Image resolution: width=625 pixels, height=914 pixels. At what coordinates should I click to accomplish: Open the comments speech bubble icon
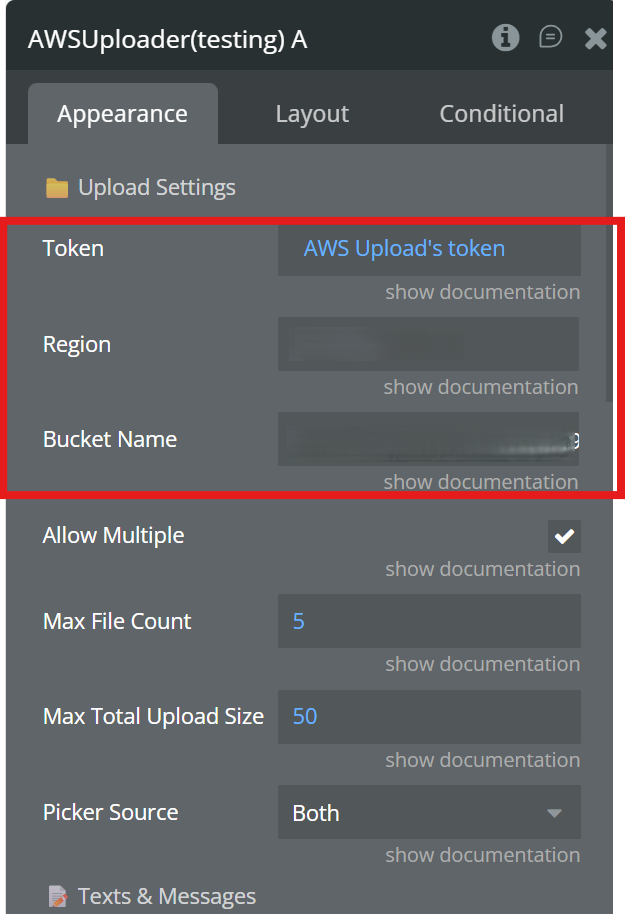coord(550,38)
